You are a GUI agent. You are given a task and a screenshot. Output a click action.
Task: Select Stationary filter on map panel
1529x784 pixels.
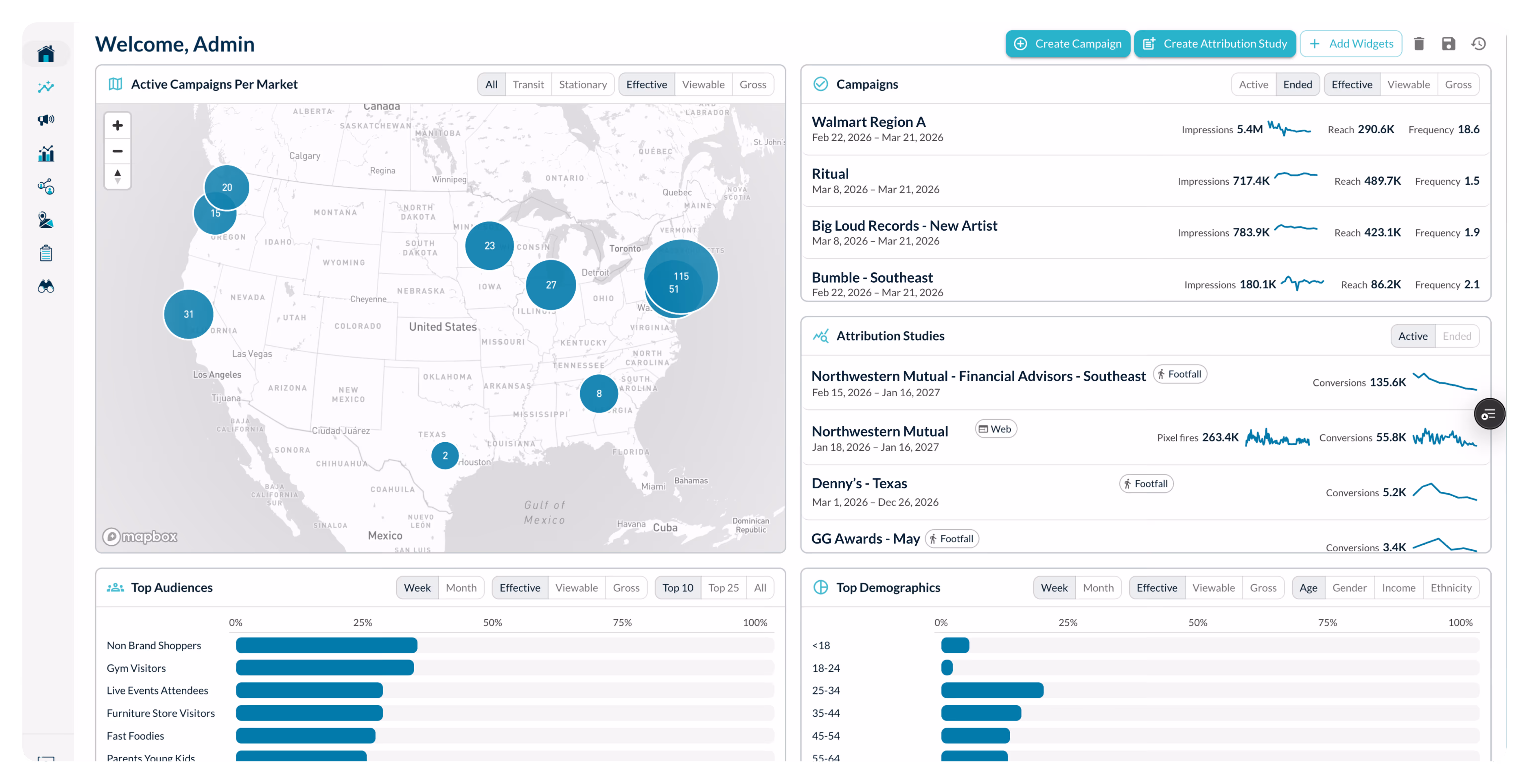point(582,84)
